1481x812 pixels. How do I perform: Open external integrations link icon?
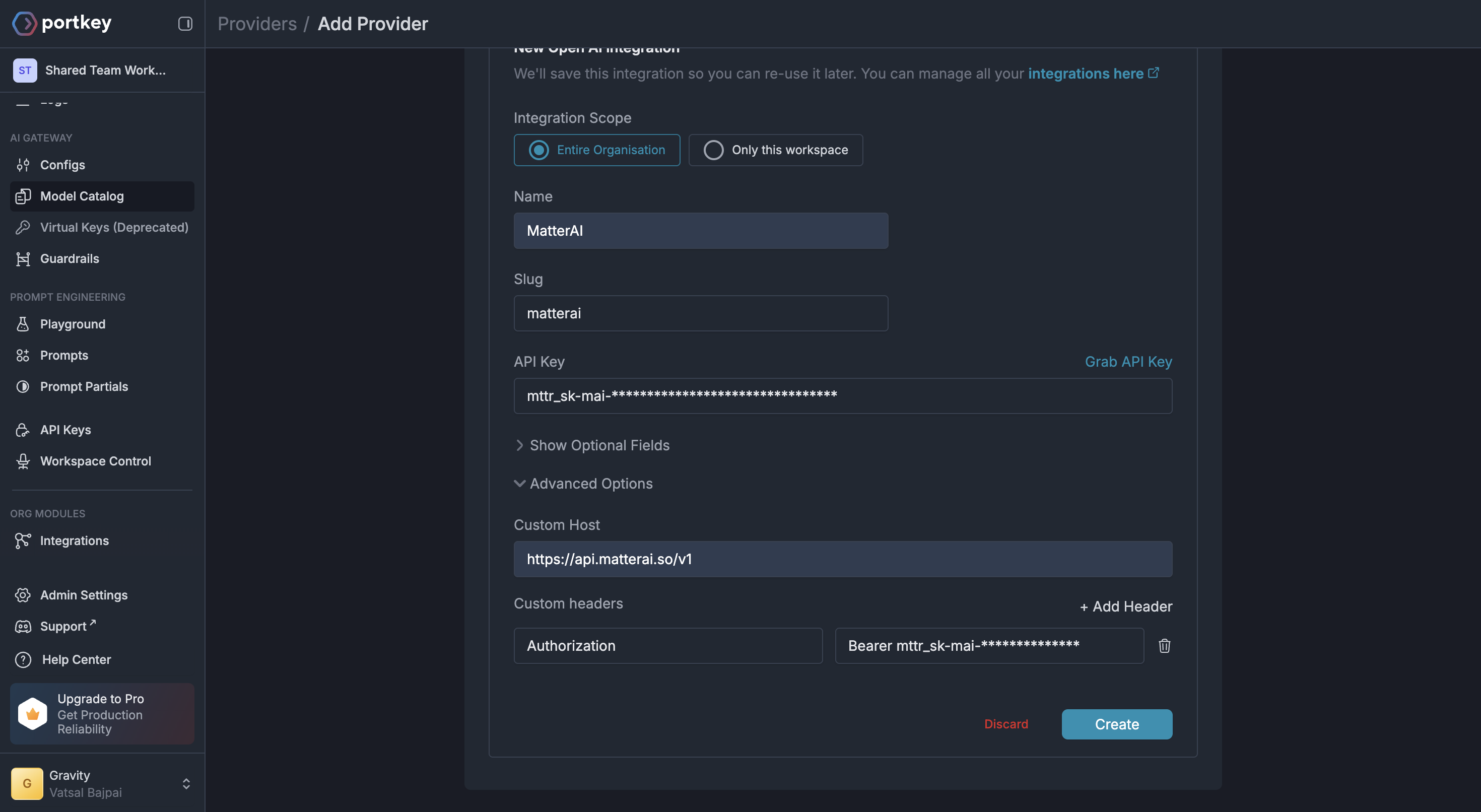pyautogui.click(x=1153, y=73)
